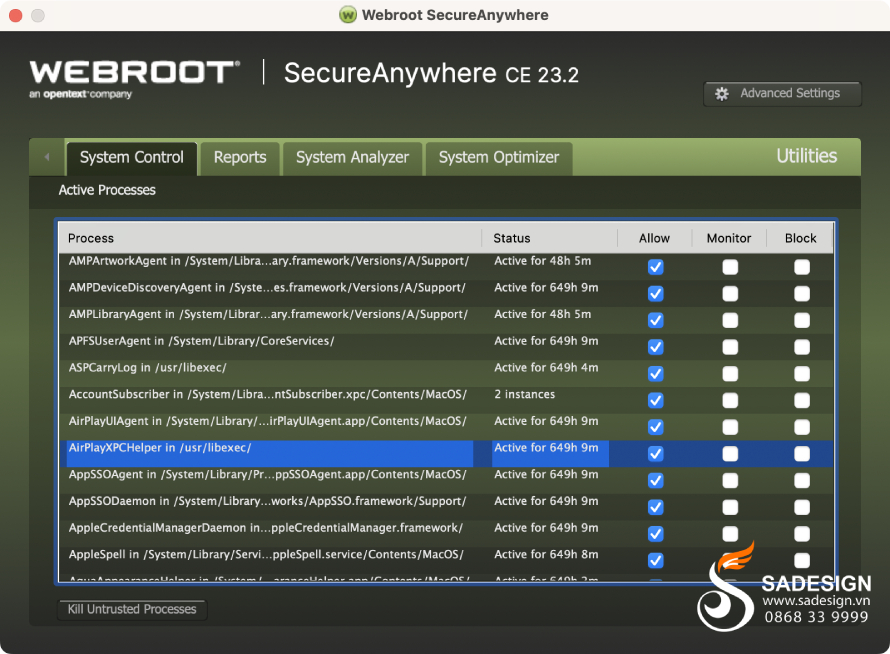Set Monitor for AccountSubscriber

tap(730, 400)
